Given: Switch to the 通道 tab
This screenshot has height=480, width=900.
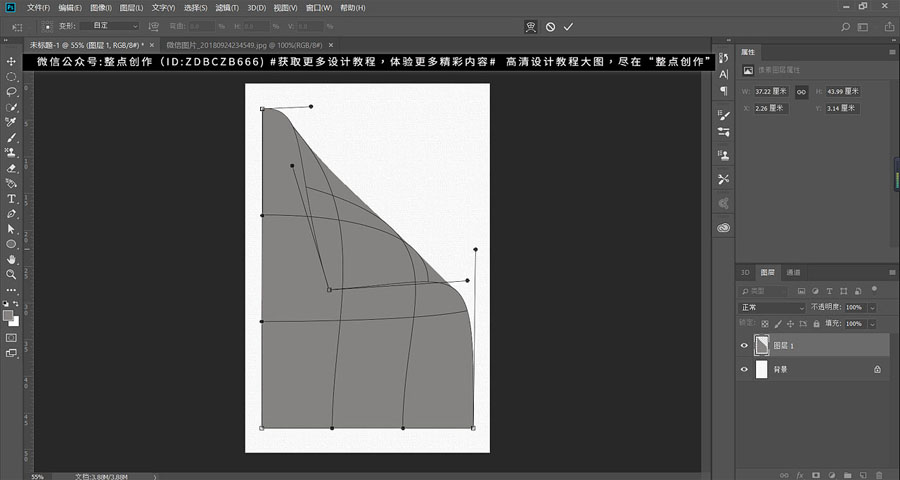Looking at the screenshot, I should (793, 272).
